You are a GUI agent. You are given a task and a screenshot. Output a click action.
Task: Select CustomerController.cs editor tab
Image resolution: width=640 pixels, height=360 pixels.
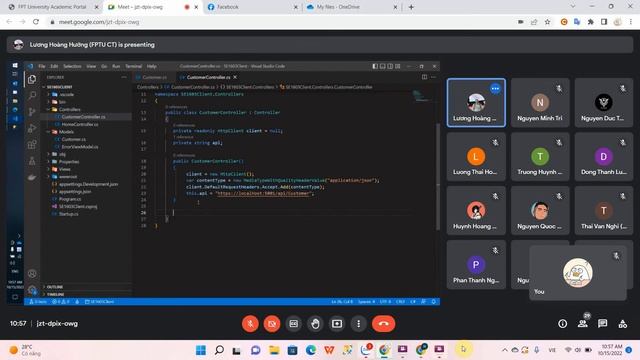(x=208, y=77)
